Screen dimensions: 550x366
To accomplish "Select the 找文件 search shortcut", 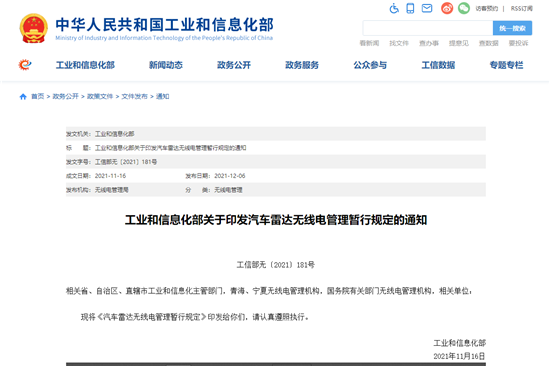I will pos(399,43).
